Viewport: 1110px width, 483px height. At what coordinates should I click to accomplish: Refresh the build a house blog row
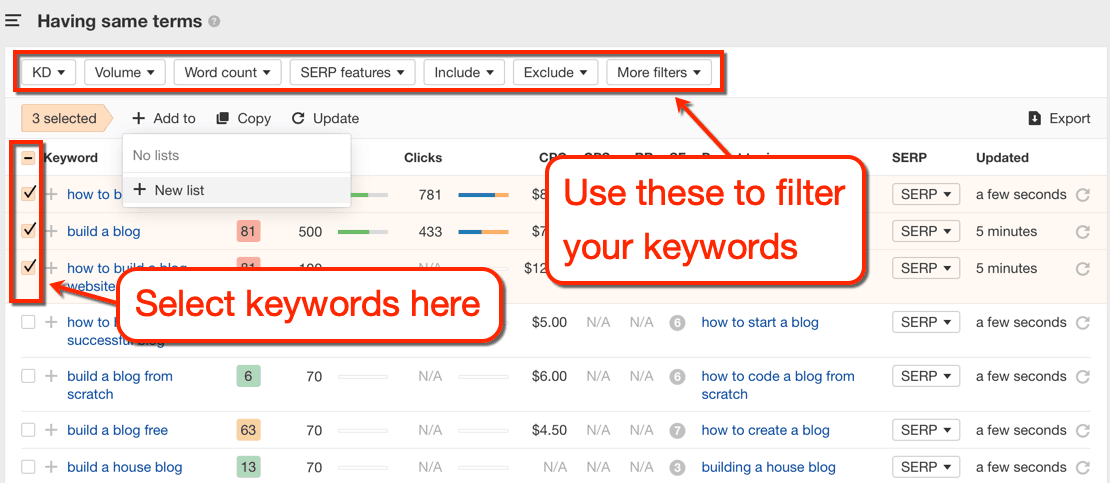coord(1082,467)
